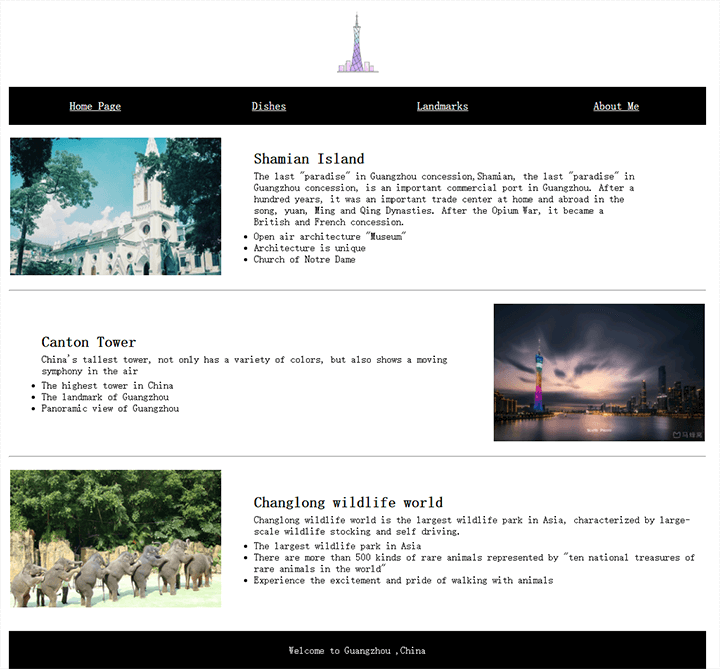Screen dimensions: 720x669
Task: Click the 'Open air architecture Museum' bullet
Action: (x=329, y=237)
